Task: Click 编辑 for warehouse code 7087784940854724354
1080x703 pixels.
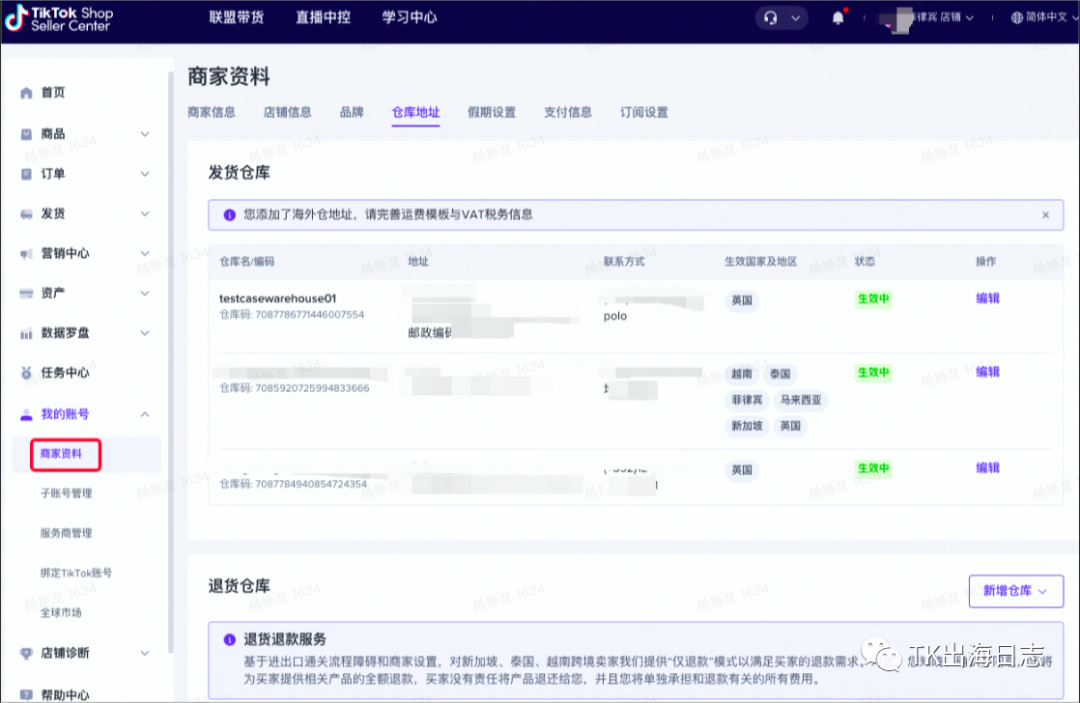Action: click(987, 468)
